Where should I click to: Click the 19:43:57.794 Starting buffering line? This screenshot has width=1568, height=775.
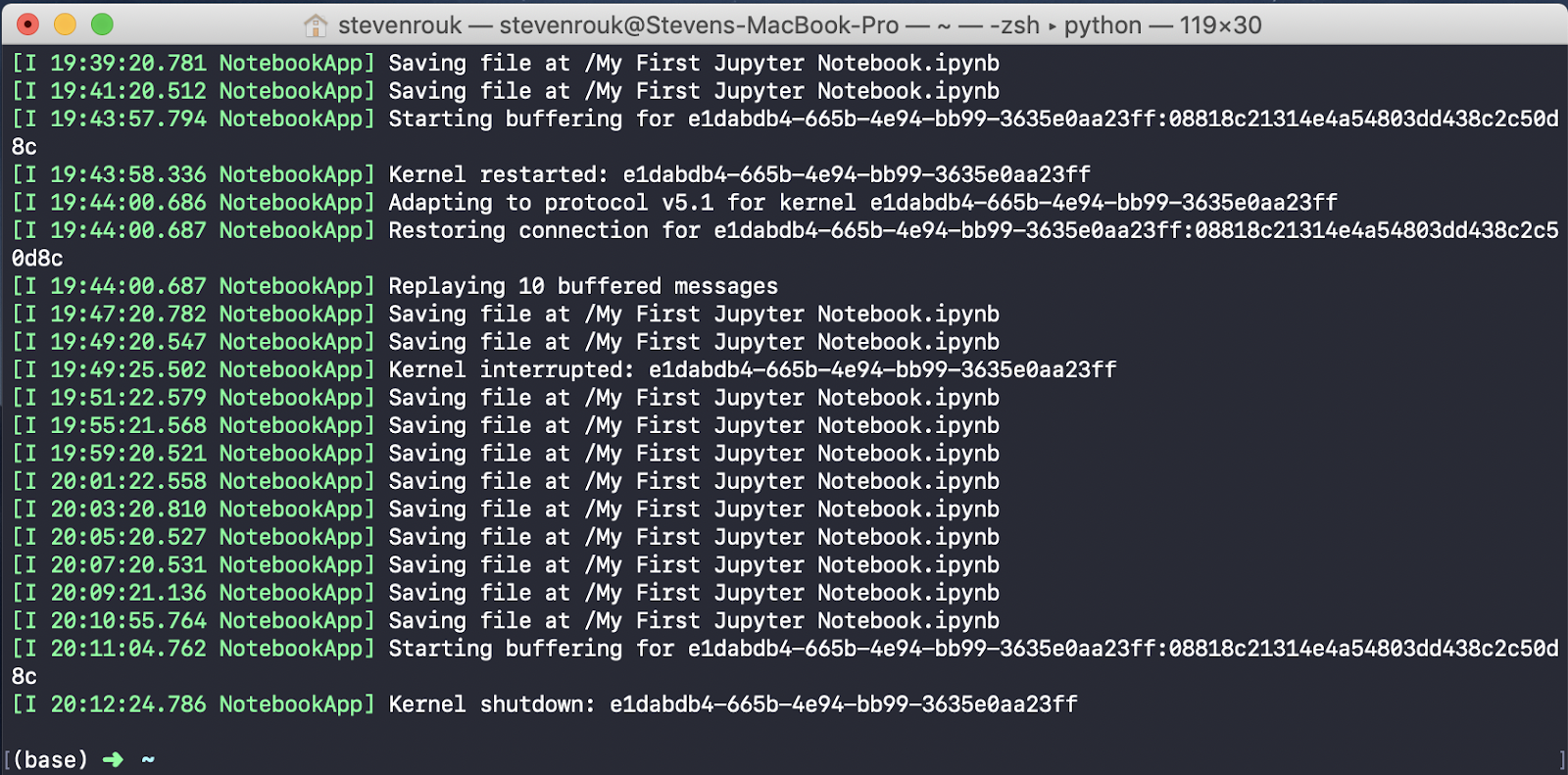point(785,119)
